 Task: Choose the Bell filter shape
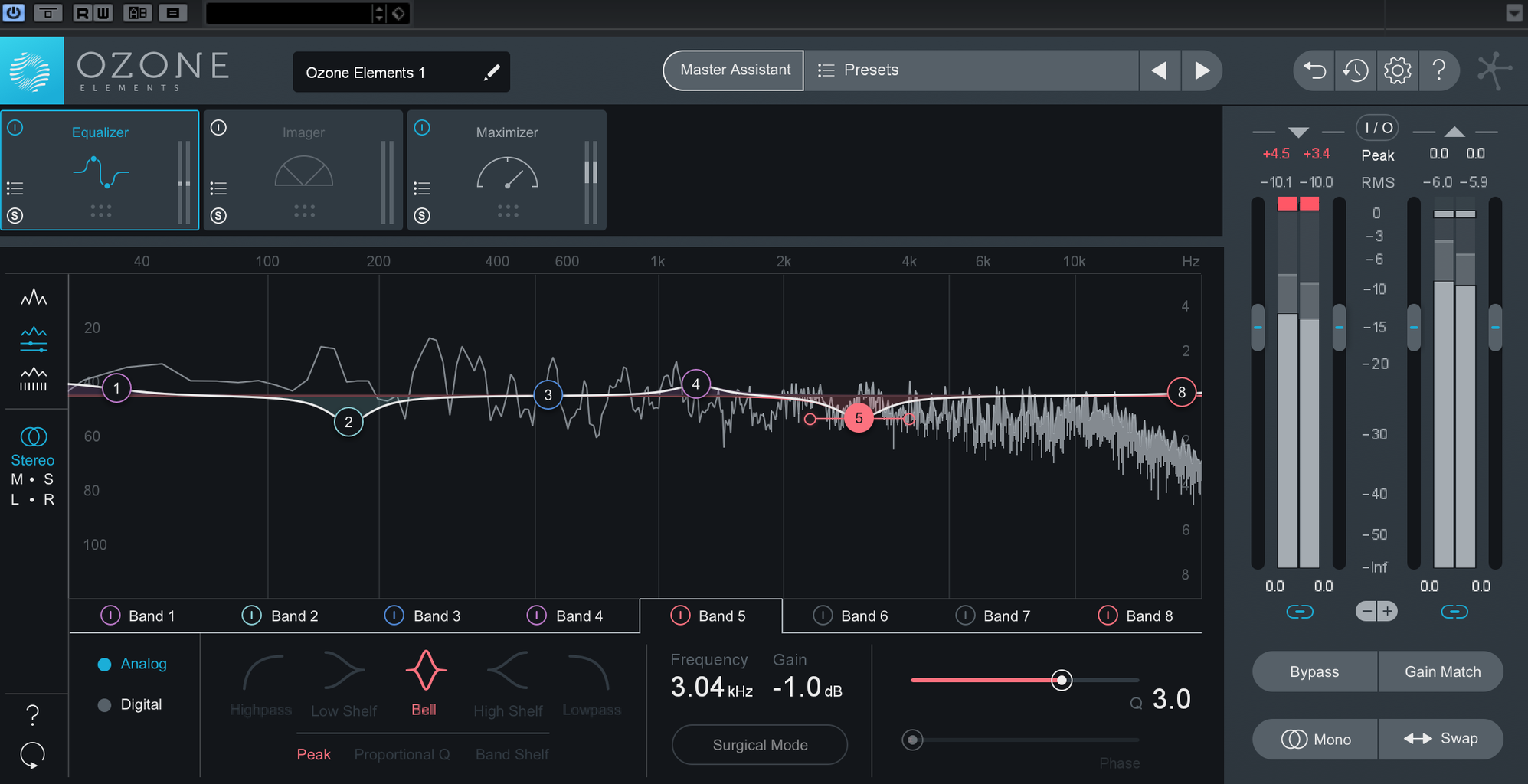(x=424, y=684)
